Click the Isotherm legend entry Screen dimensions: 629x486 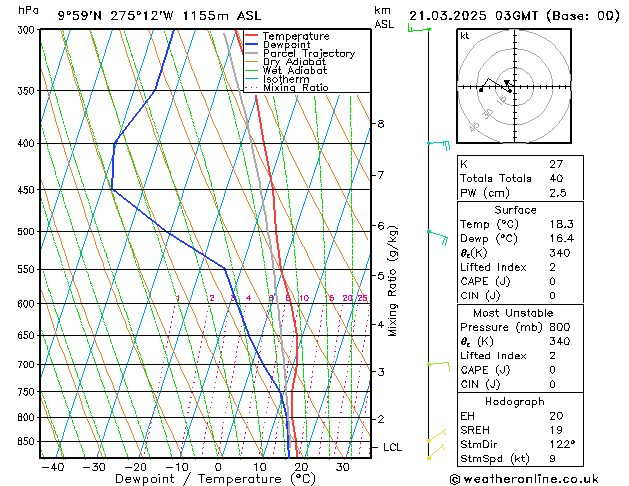pos(277,79)
